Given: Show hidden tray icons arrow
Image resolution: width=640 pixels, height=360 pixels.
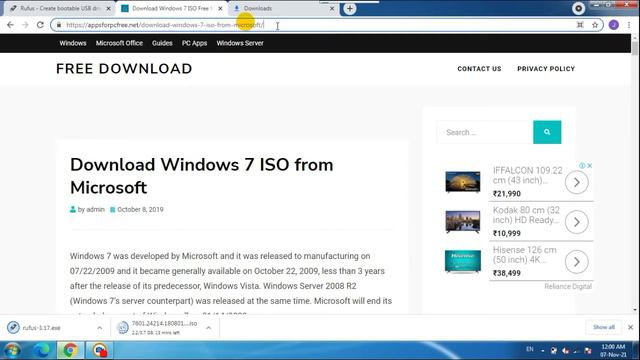Looking at the screenshot, I should [x=542, y=351].
